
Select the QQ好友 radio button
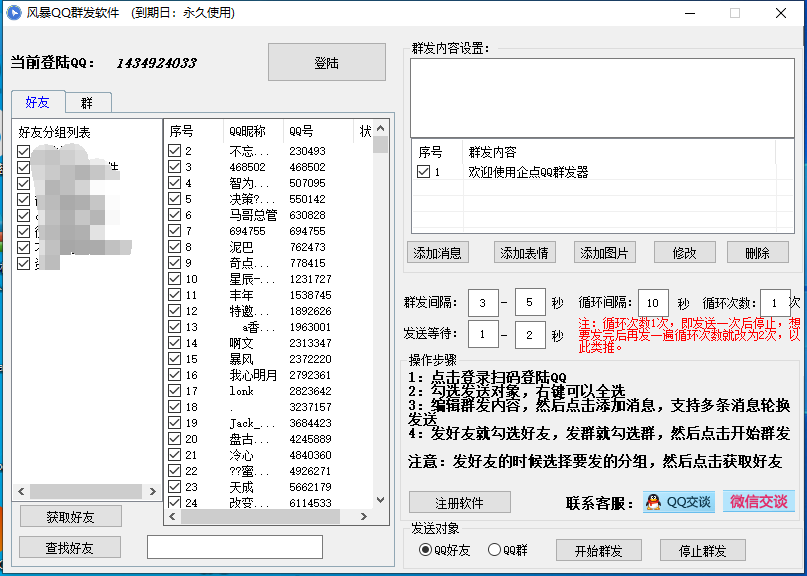coord(425,550)
